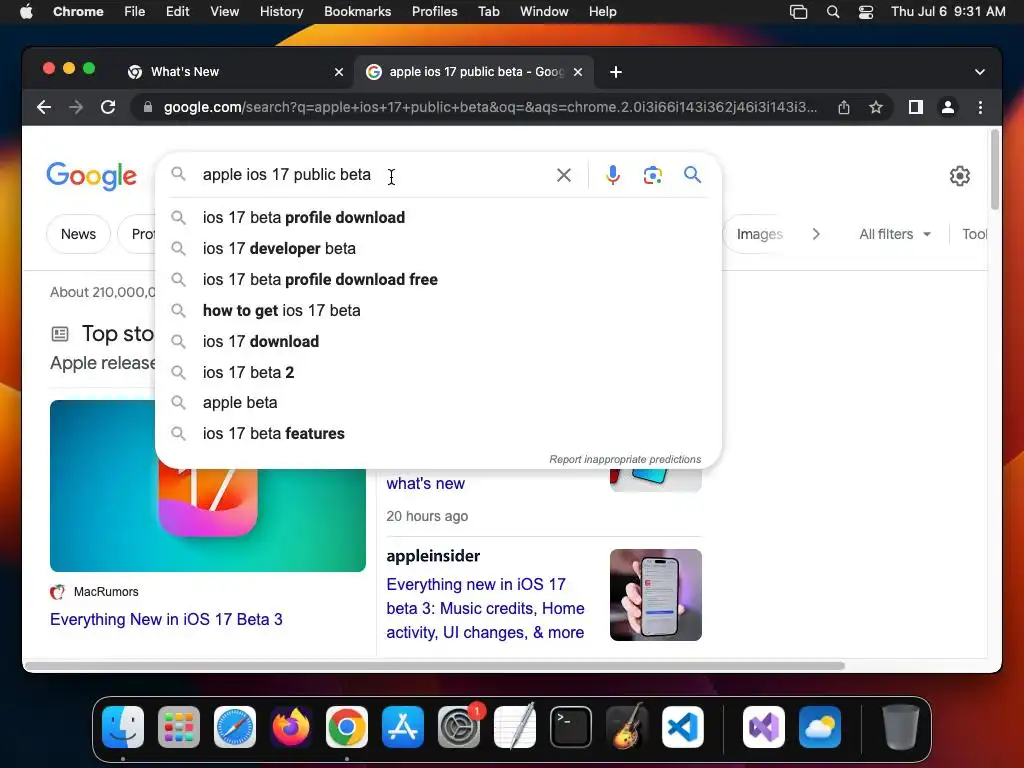The width and height of the screenshot is (1024, 768).
Task: Click the appleinsider iPhone thumbnail
Action: (x=656, y=595)
